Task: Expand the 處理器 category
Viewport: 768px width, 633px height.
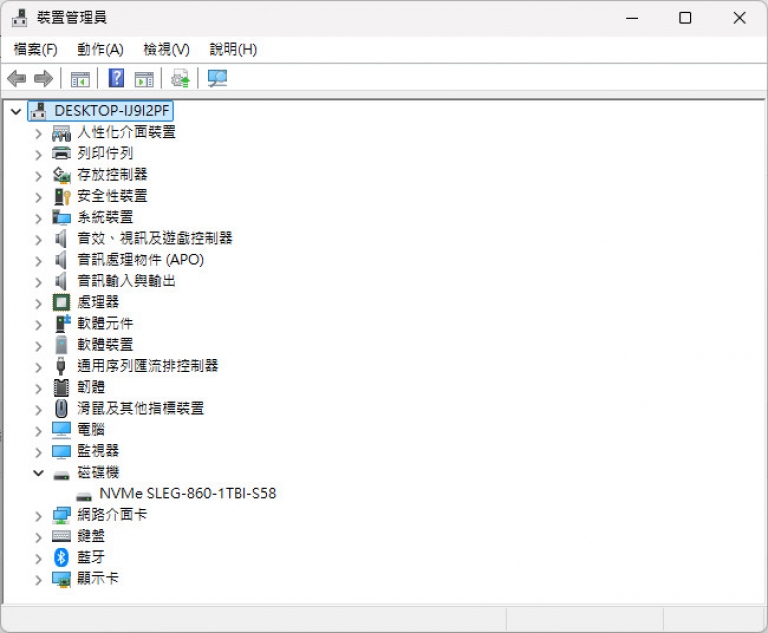Action: [38, 303]
